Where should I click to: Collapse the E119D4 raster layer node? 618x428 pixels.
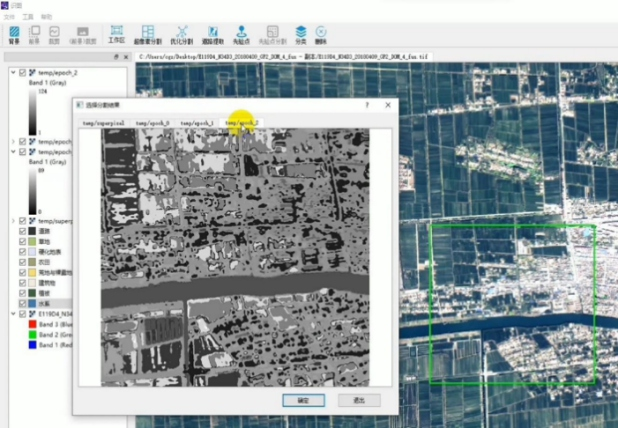click(12, 313)
